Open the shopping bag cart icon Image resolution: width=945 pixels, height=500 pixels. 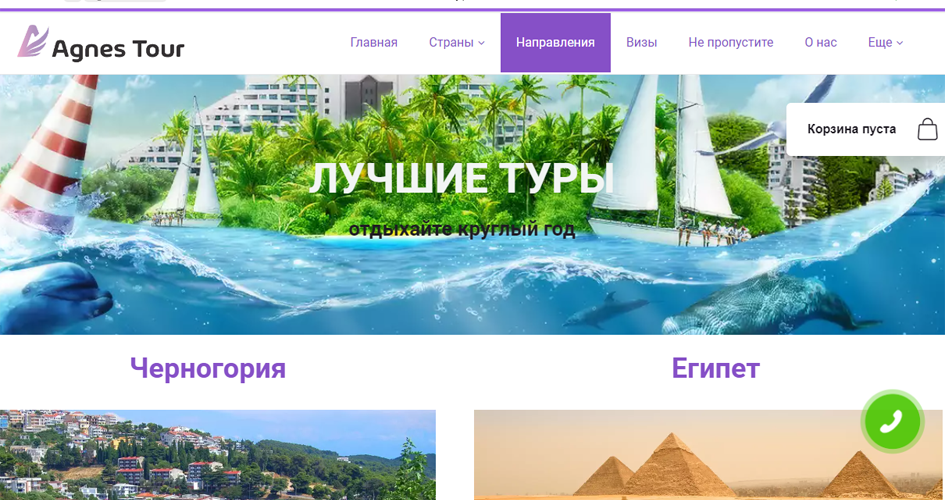point(928,129)
